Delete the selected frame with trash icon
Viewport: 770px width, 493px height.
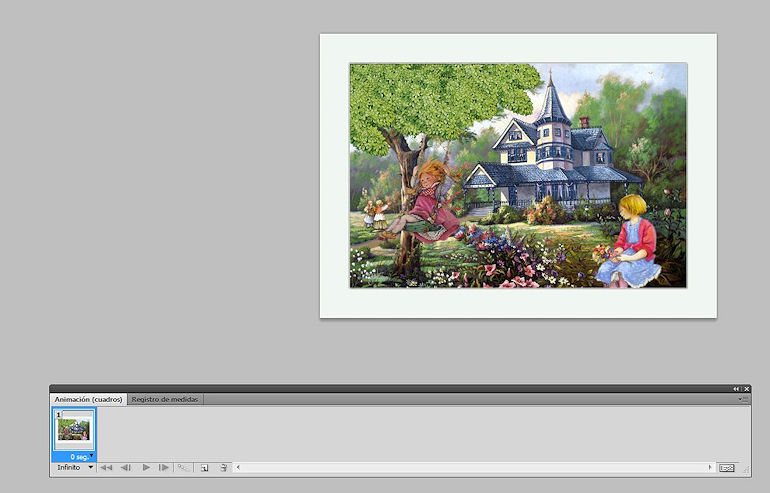pyautogui.click(x=224, y=467)
